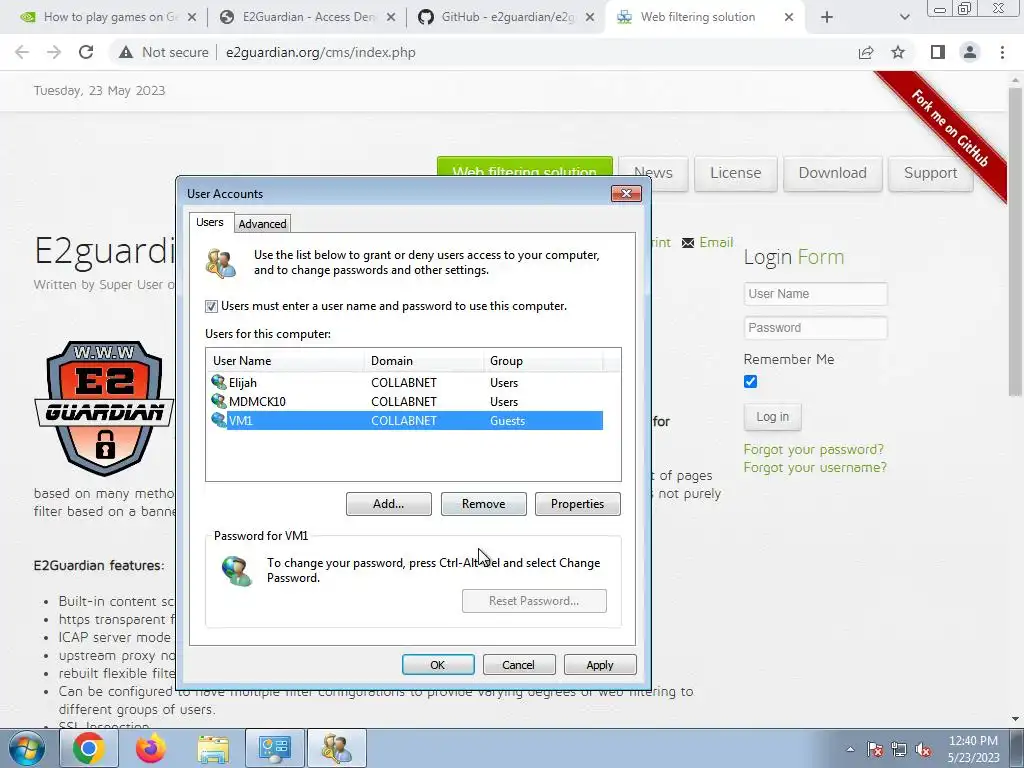Focus the Password login field
Viewport: 1024px width, 768px height.
coord(816,328)
